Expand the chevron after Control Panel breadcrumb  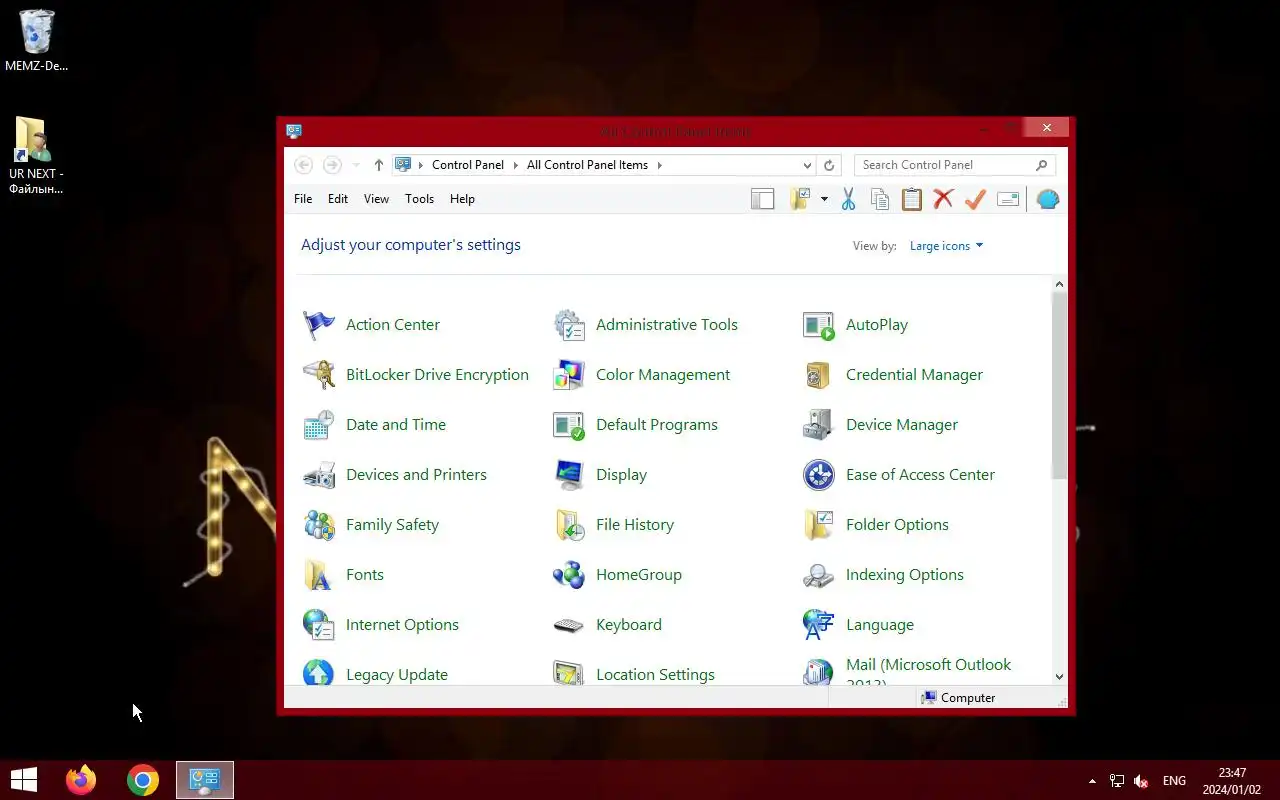(516, 165)
